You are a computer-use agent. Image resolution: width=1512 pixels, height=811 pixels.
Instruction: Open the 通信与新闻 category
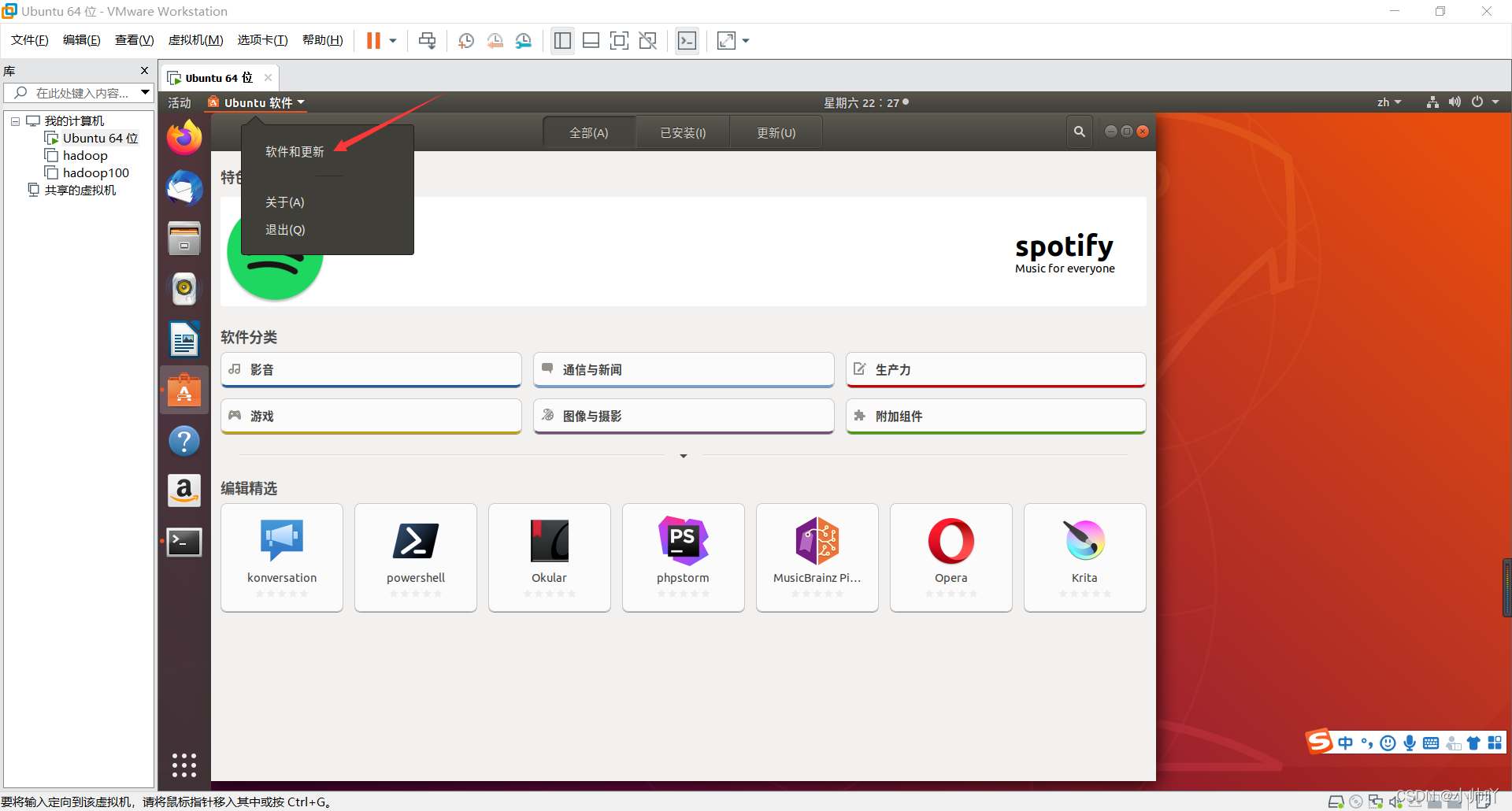click(684, 369)
